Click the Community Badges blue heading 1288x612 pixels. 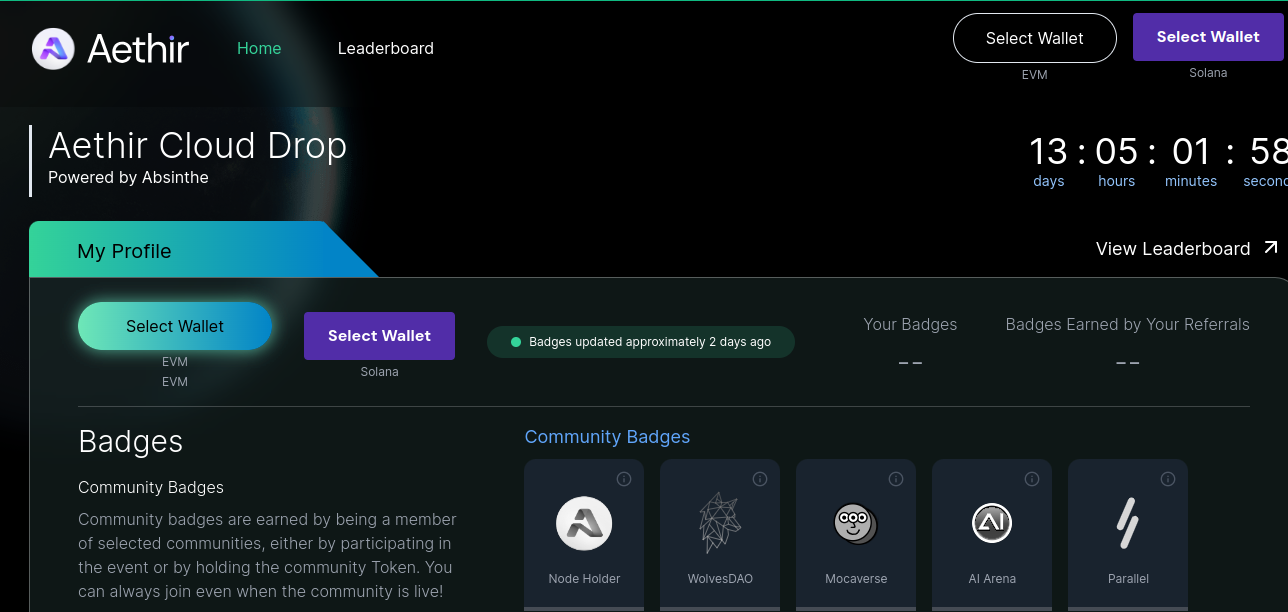(x=607, y=437)
